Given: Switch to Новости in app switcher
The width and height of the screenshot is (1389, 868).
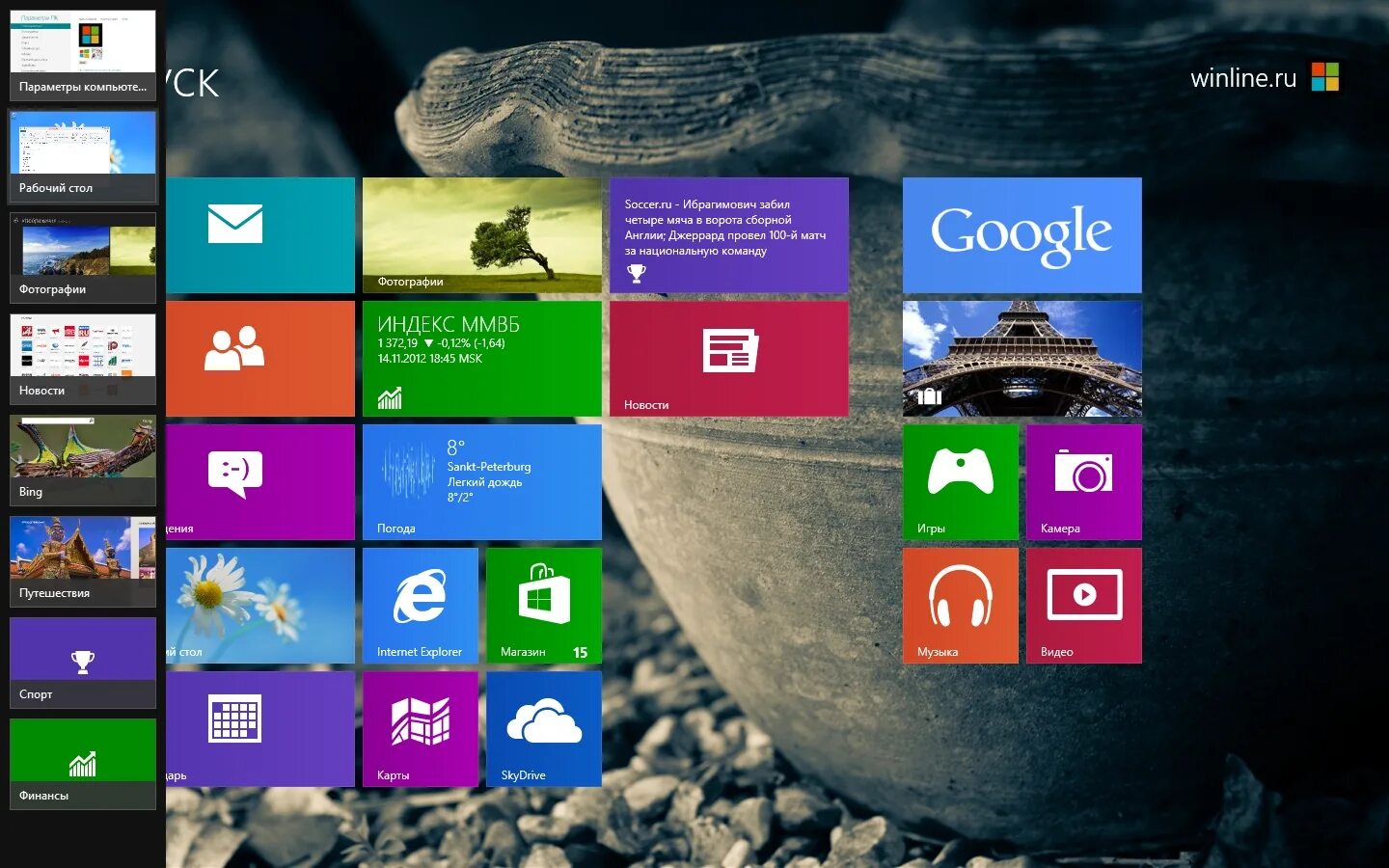Looking at the screenshot, I should (83, 359).
